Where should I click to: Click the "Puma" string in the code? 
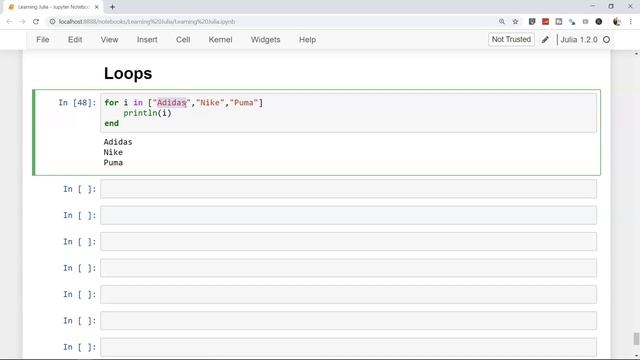(244, 103)
